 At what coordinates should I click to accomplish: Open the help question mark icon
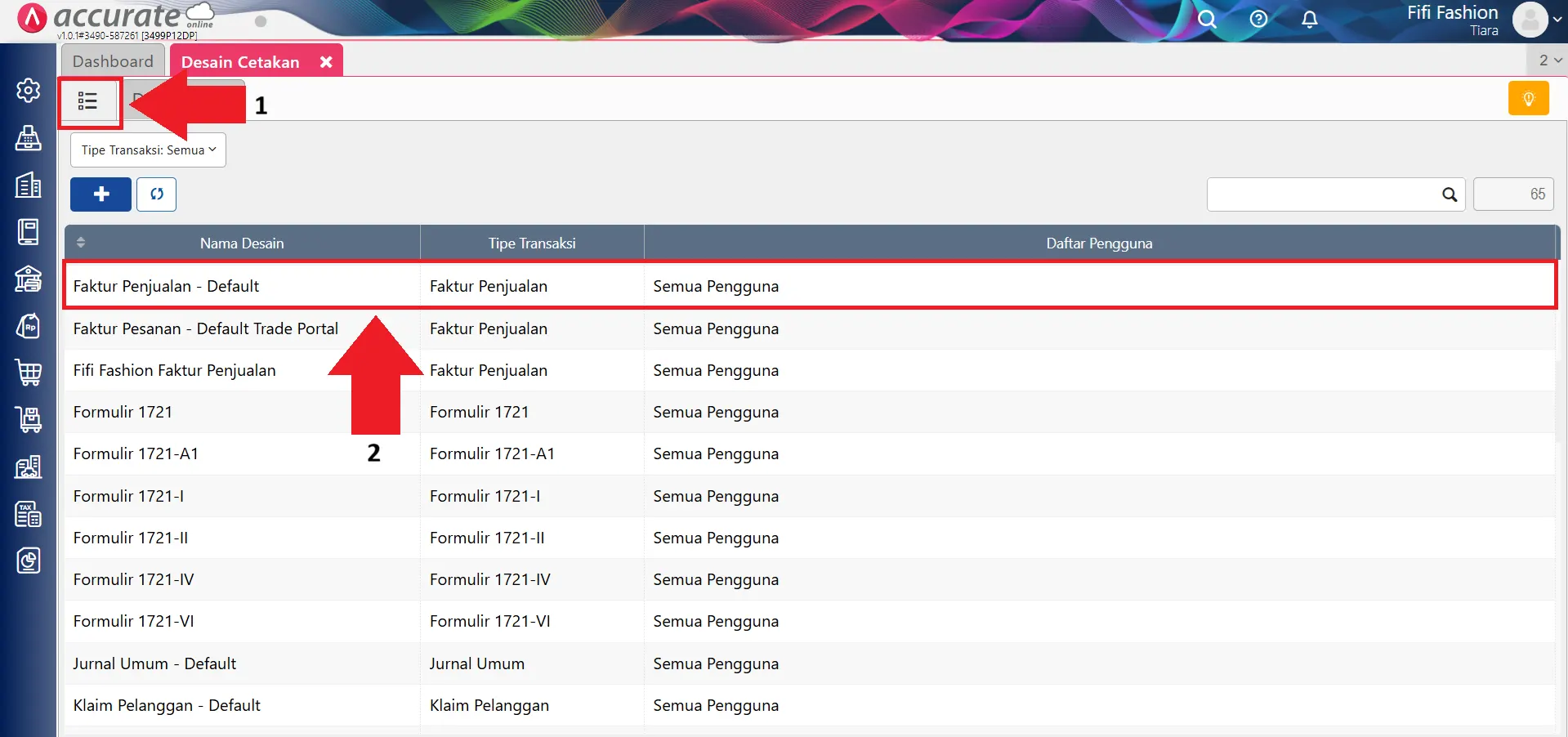(1258, 19)
